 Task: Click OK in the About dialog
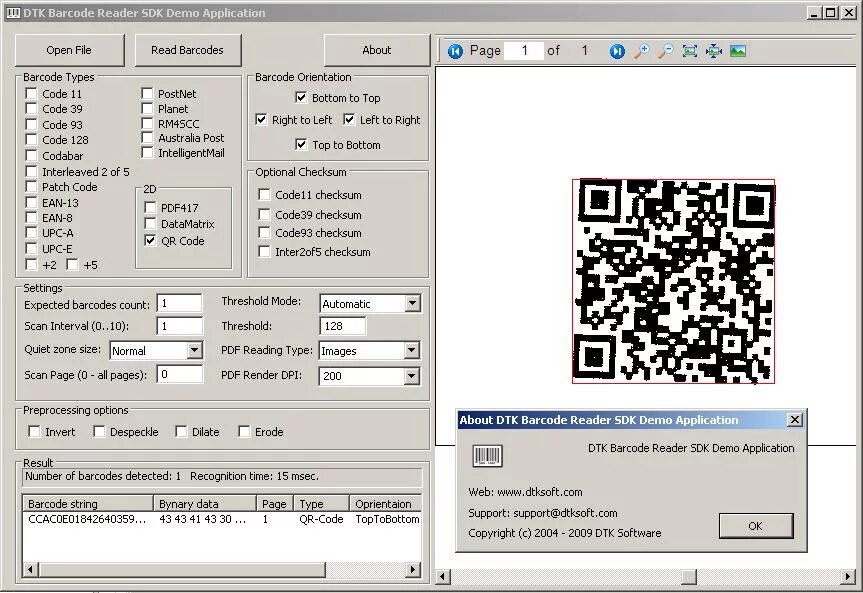tap(756, 526)
